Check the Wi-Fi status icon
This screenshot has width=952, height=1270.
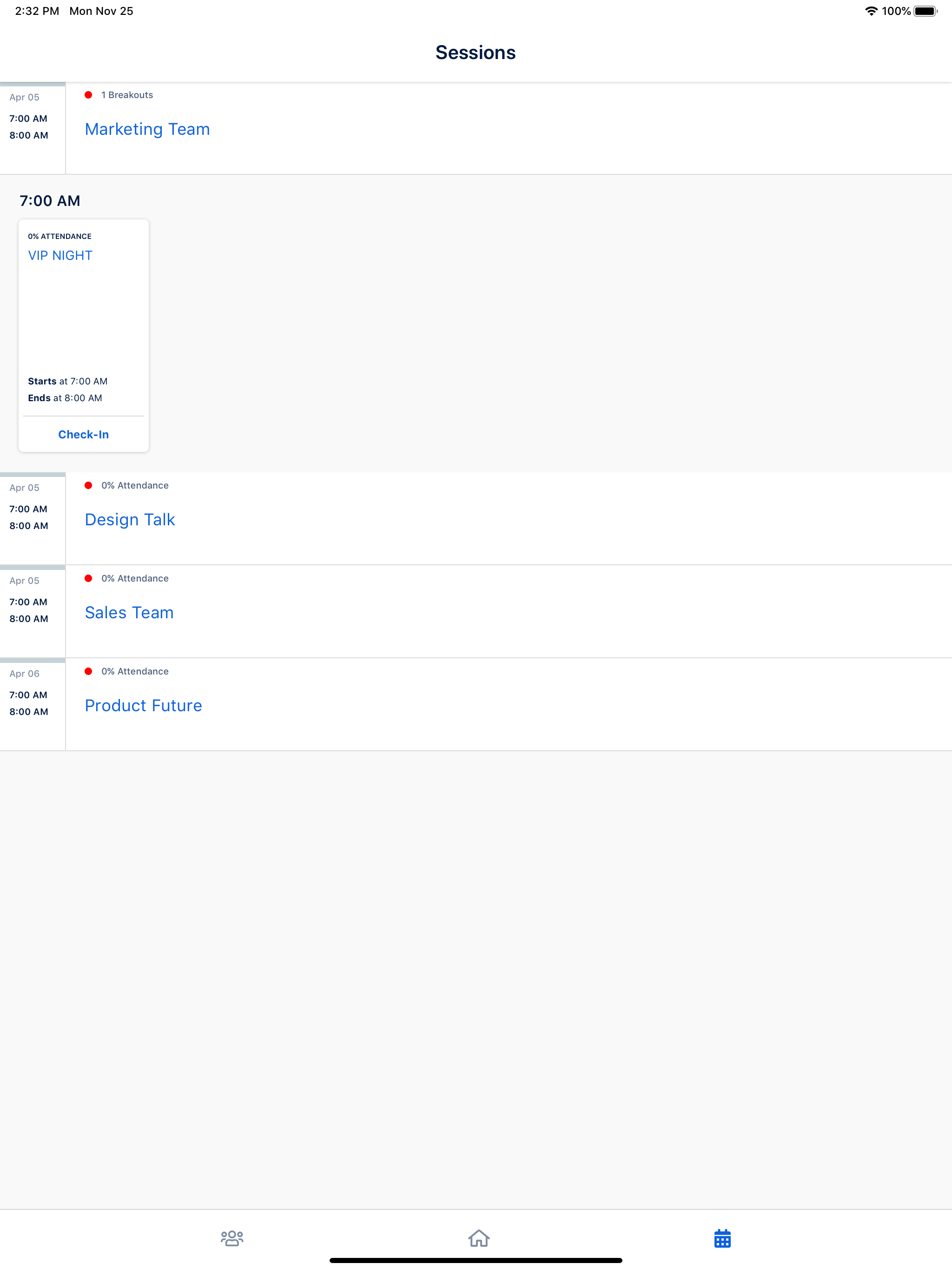[871, 11]
